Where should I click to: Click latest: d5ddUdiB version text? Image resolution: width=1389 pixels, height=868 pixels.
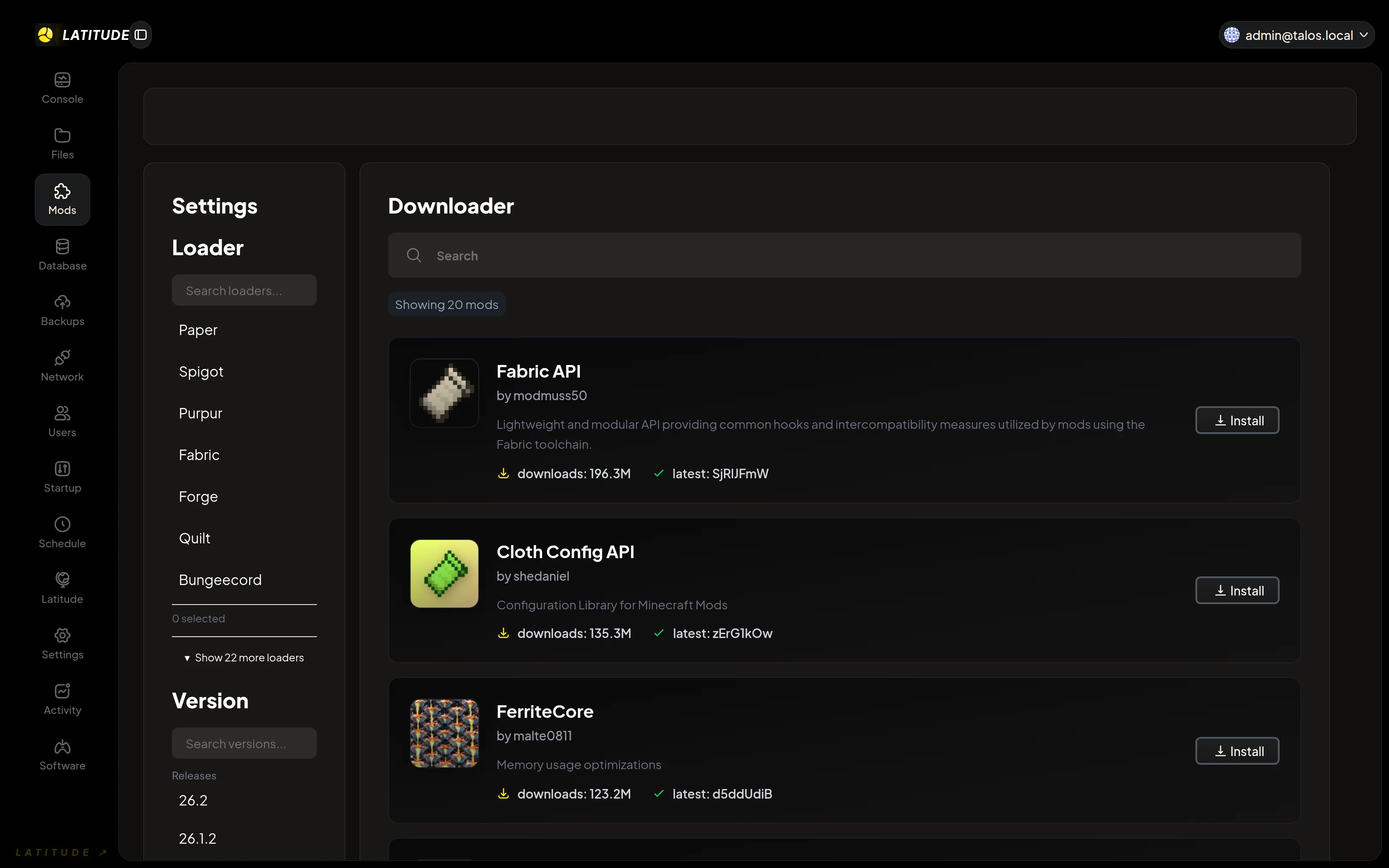[722, 794]
